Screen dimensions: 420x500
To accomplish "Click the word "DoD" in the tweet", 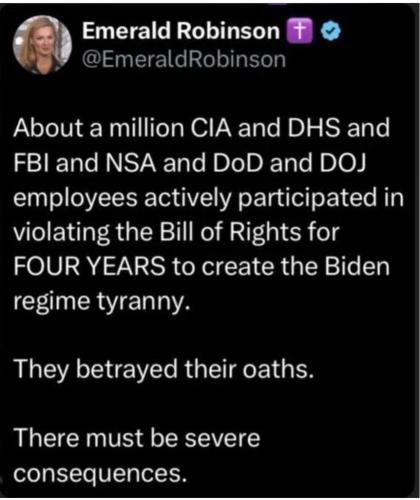I will tap(237, 163).
